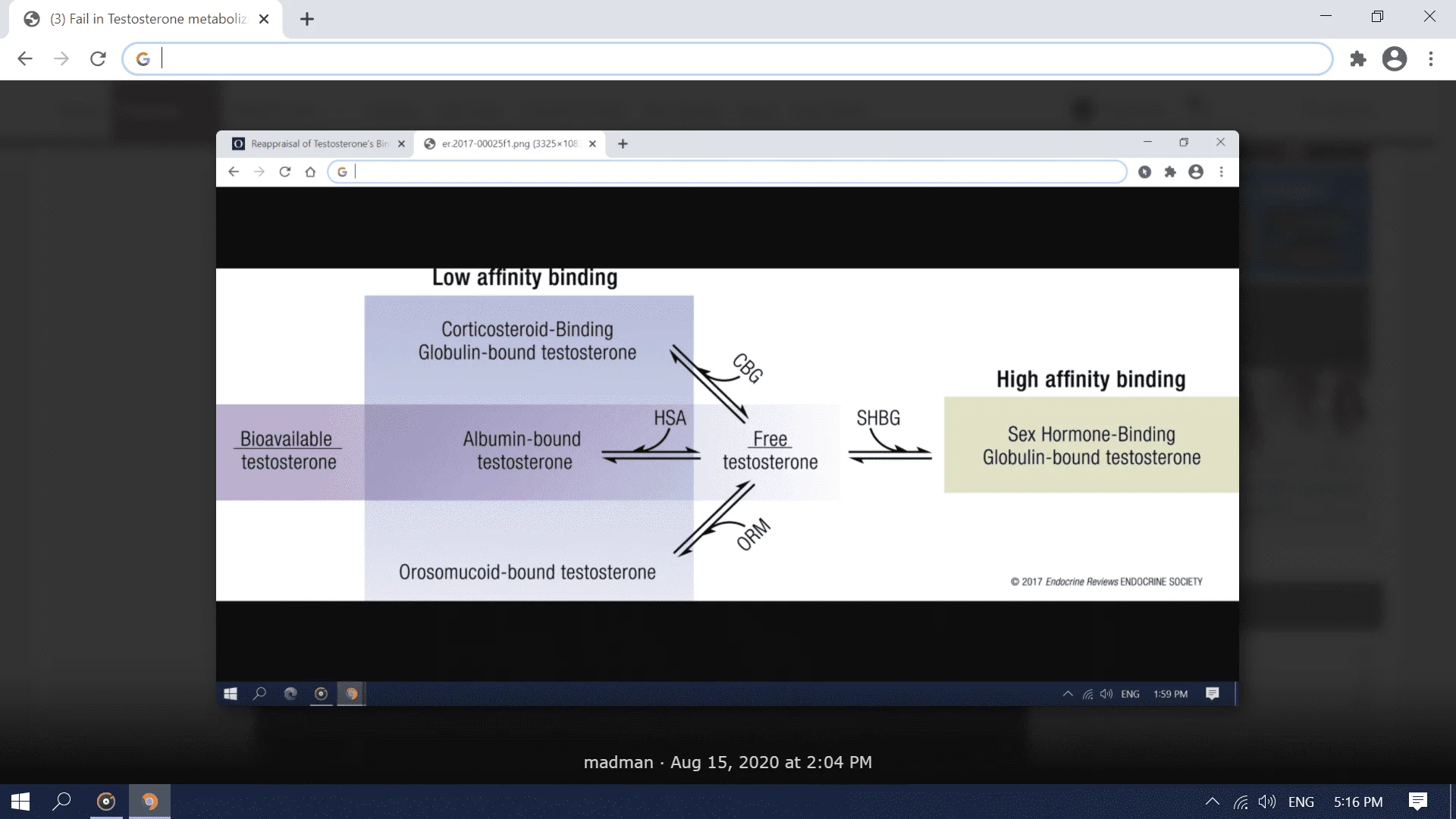Close the outer browser window
1456x819 pixels.
[x=1429, y=16]
